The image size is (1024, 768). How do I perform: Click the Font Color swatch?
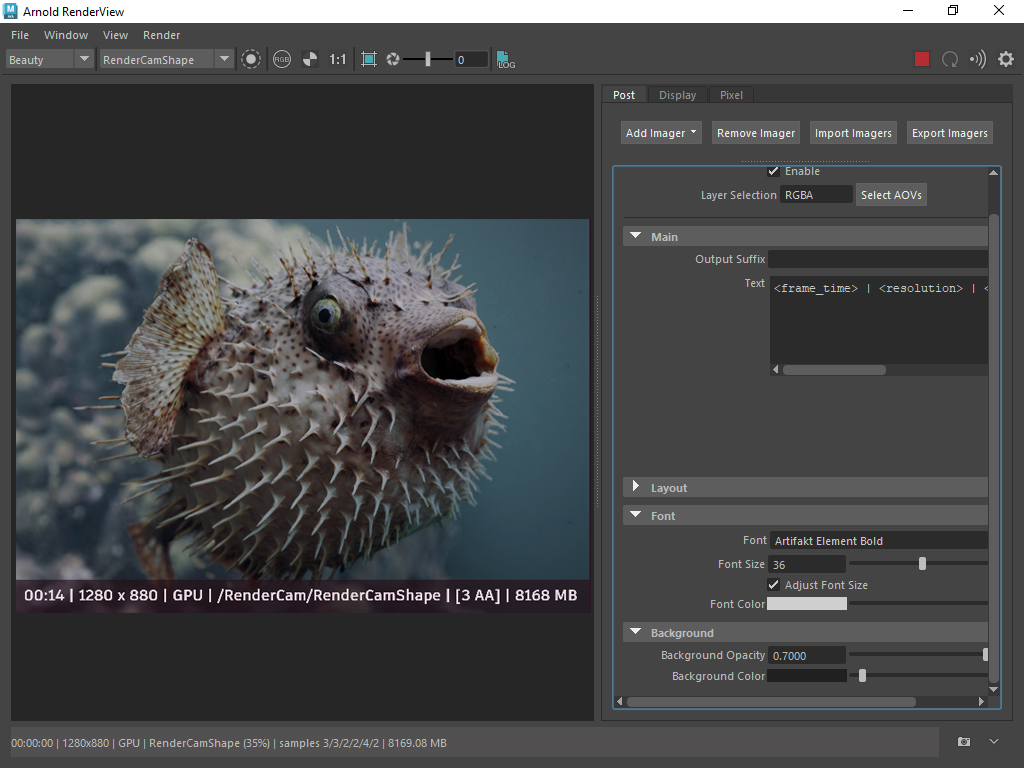tap(807, 604)
